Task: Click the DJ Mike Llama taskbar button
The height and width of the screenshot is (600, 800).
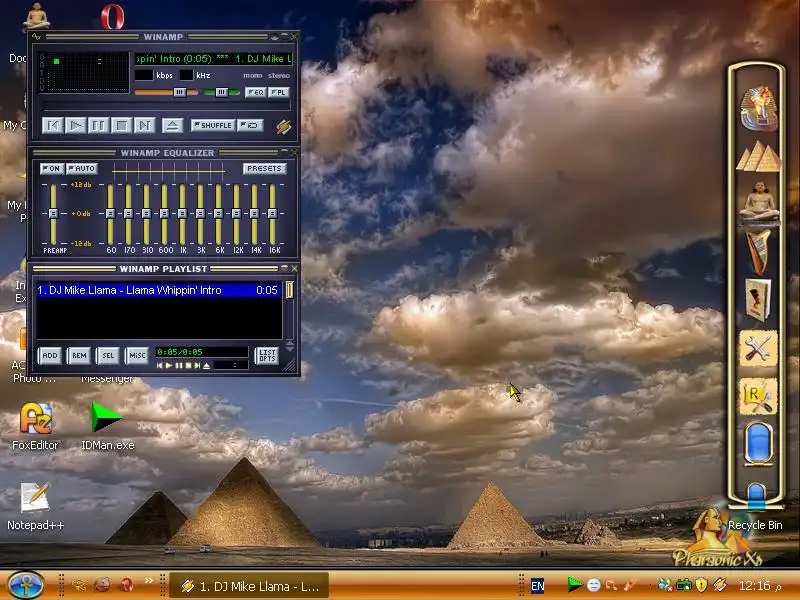Action: click(x=249, y=586)
